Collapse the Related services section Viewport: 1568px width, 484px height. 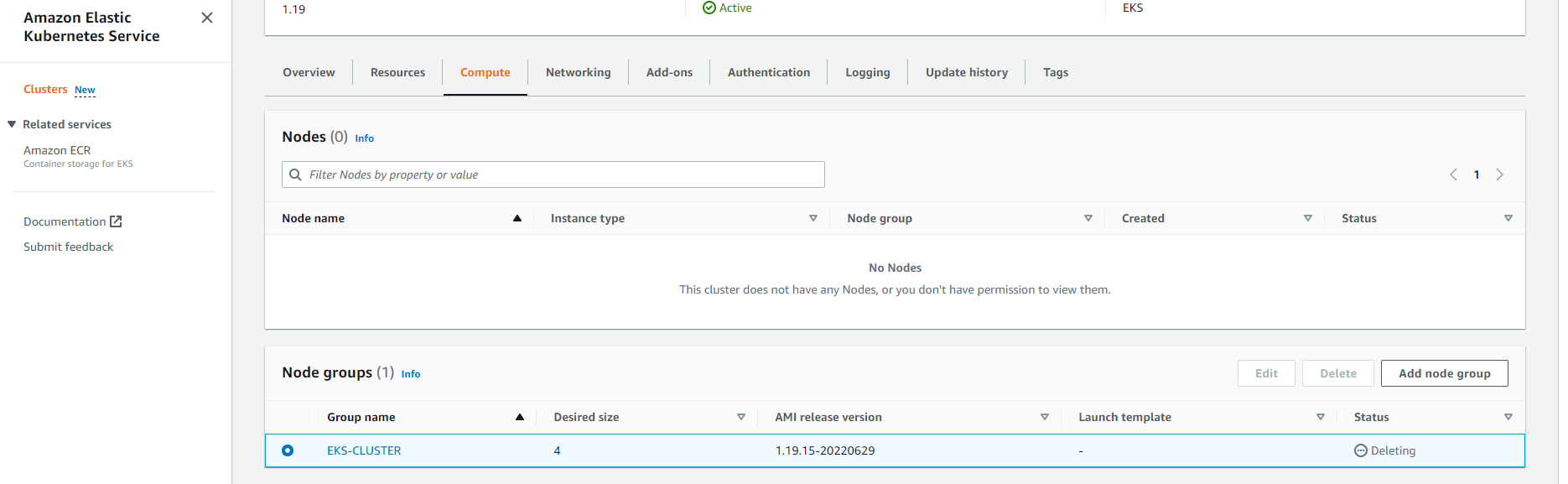coord(12,124)
